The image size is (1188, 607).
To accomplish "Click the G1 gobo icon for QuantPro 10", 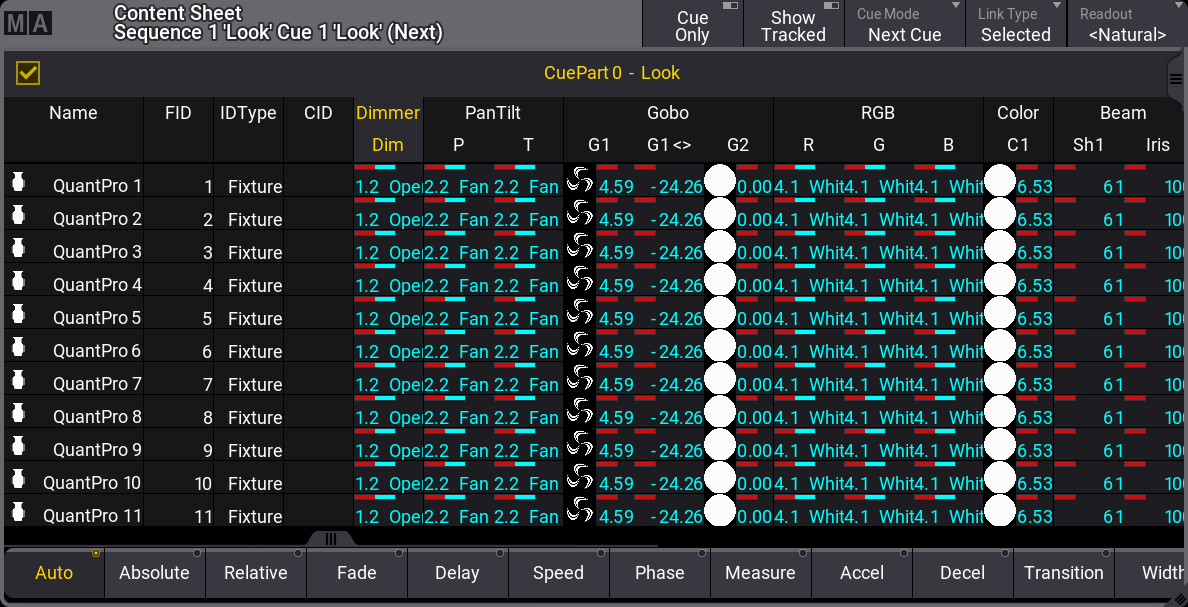I will tap(580, 477).
